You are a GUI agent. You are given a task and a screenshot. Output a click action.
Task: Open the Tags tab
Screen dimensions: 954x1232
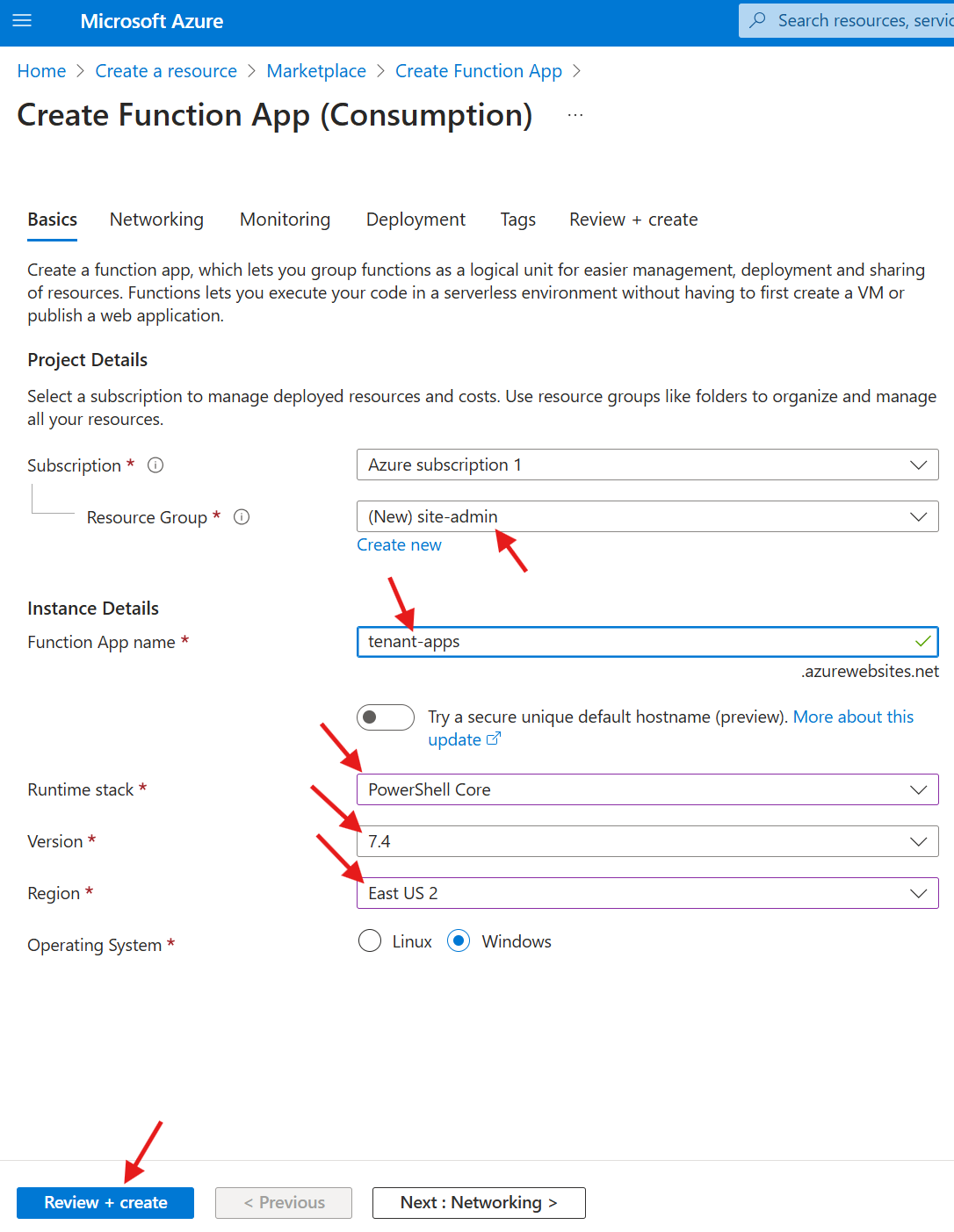click(x=517, y=220)
